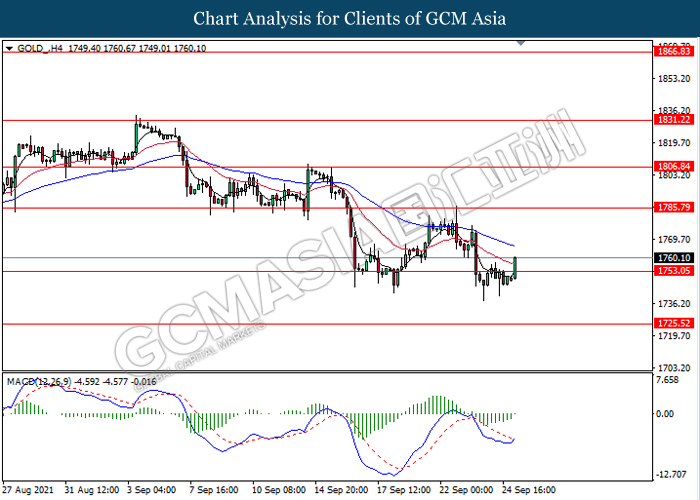
Task: Click the chart title 'Chart Analysis for Clients of GCM Asia'
Action: tap(350, 19)
